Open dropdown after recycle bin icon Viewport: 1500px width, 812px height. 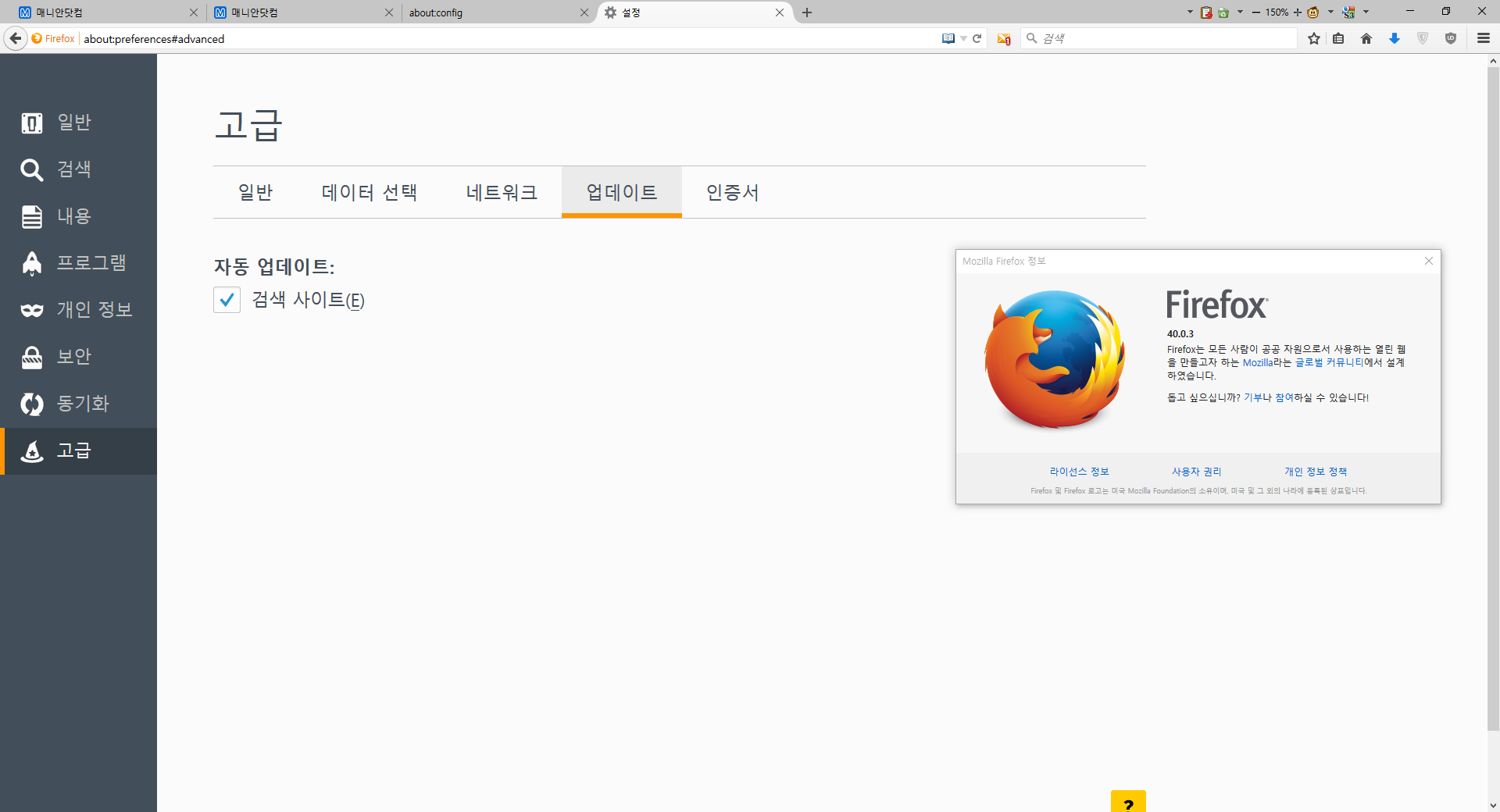[x=1240, y=12]
